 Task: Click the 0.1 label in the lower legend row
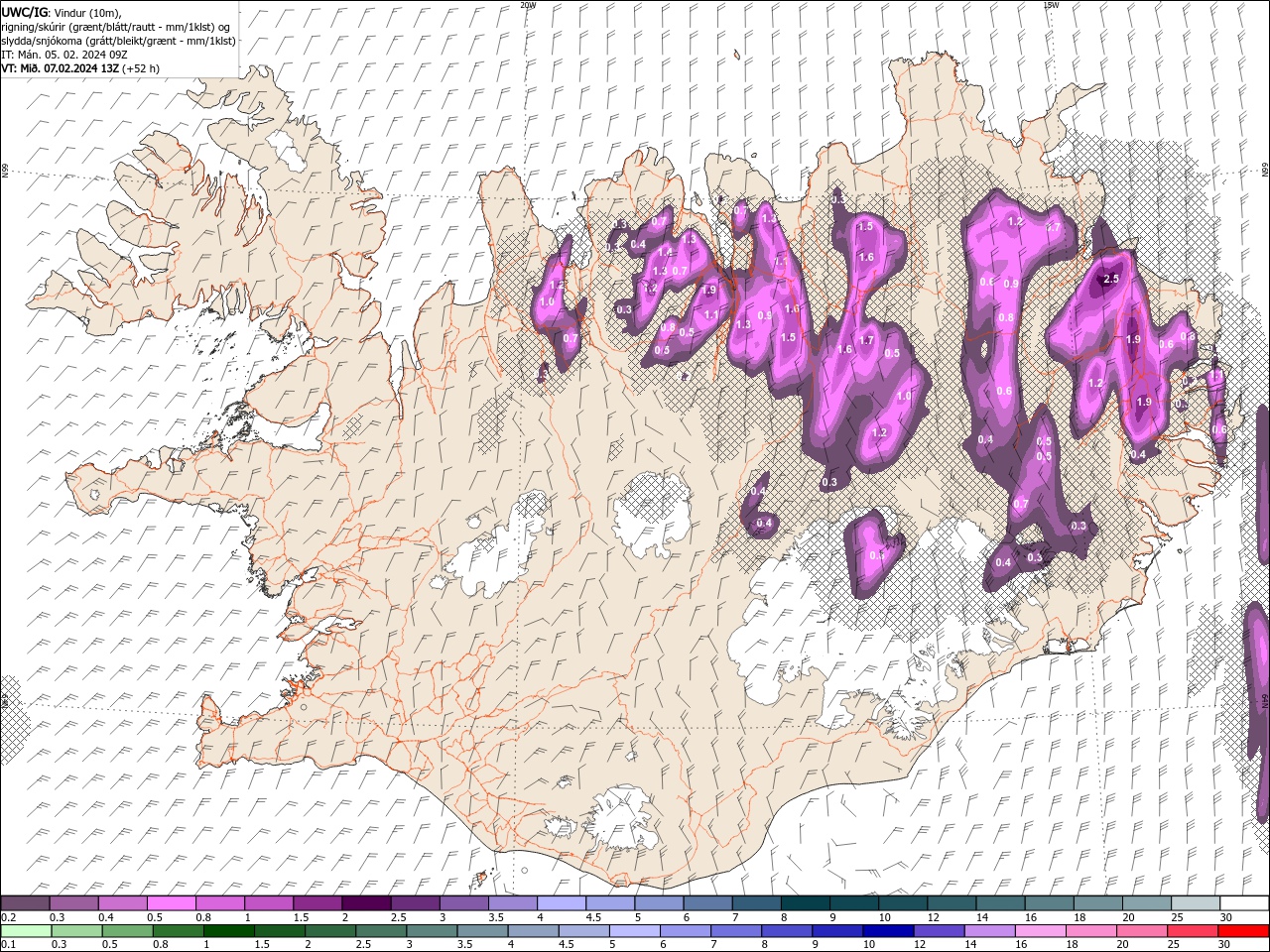click(7, 945)
